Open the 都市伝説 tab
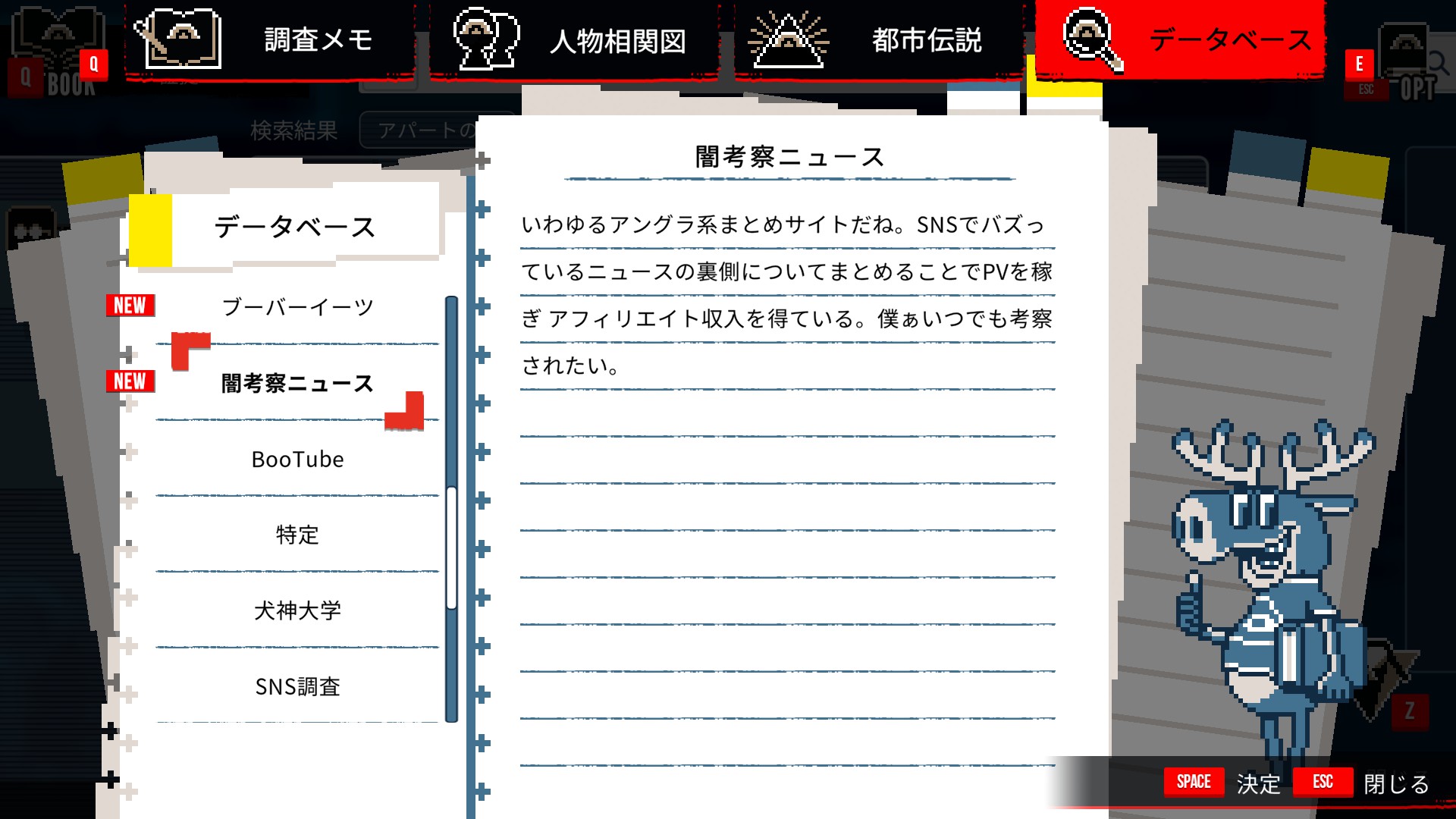This screenshot has height=819, width=1456. pyautogui.click(x=925, y=39)
